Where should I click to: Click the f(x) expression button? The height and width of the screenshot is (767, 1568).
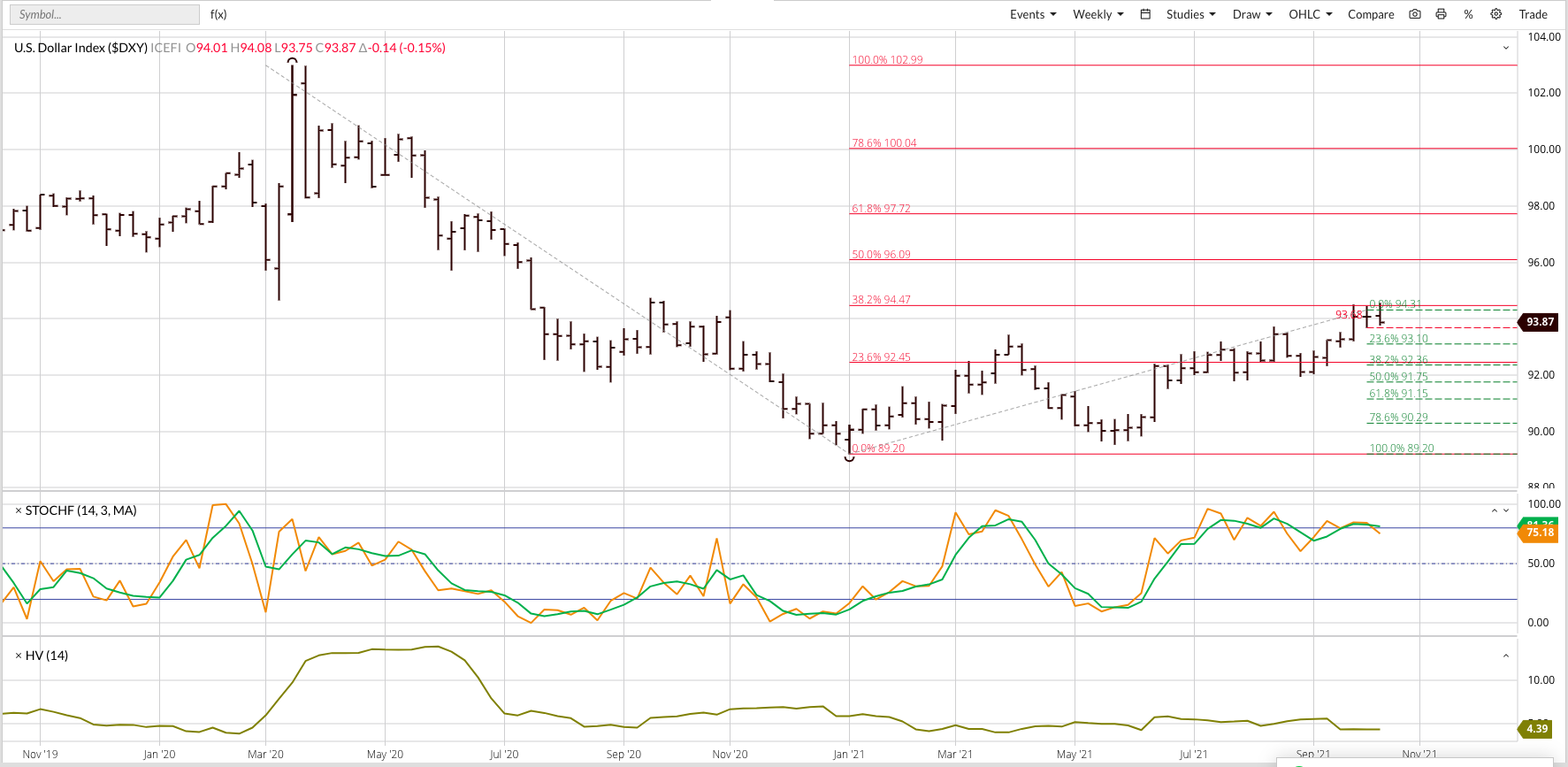point(218,14)
